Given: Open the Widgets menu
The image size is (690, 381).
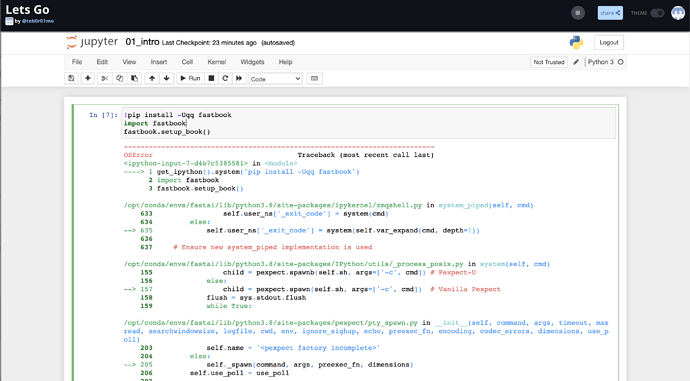Looking at the screenshot, I should point(252,62).
